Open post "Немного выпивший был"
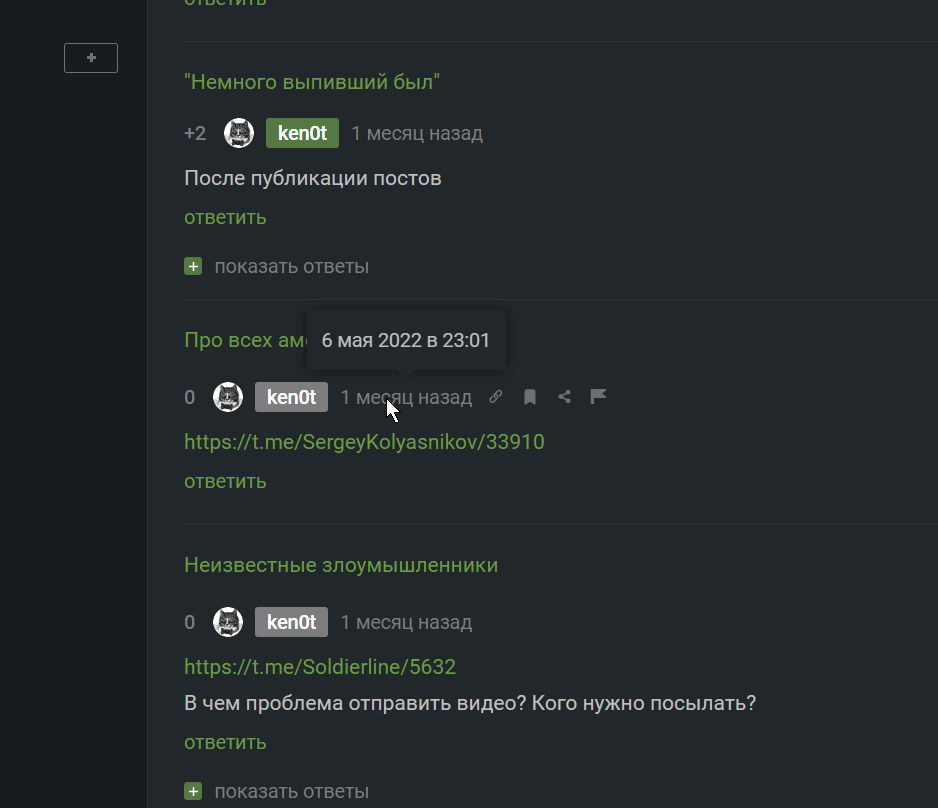 (x=312, y=82)
